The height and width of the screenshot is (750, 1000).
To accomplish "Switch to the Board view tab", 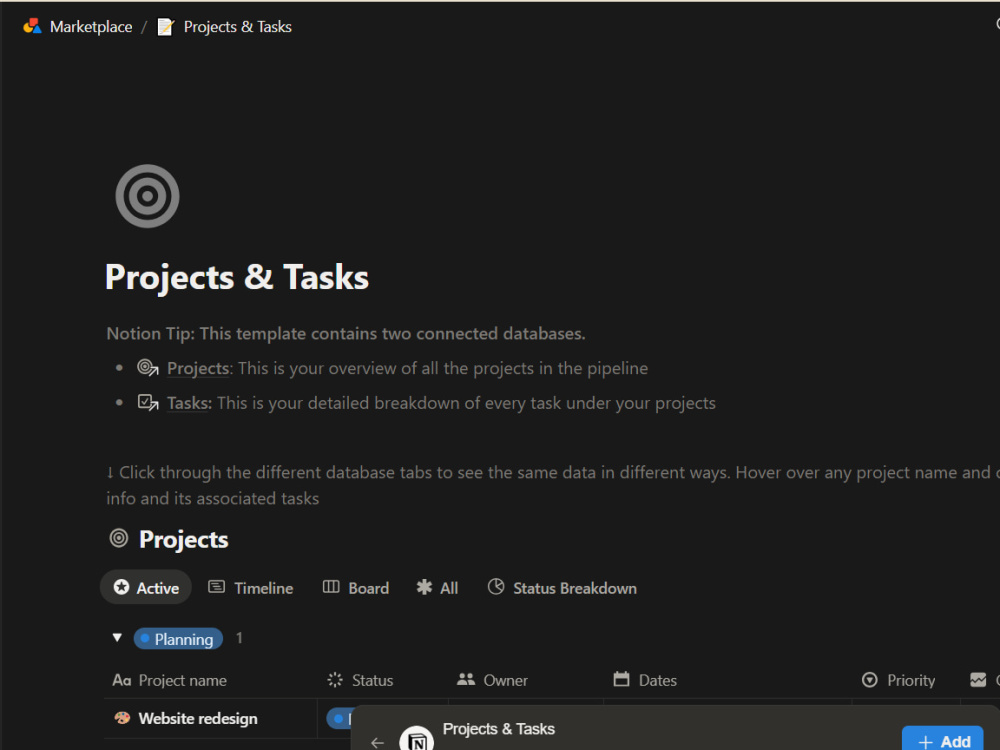I will 356,587.
